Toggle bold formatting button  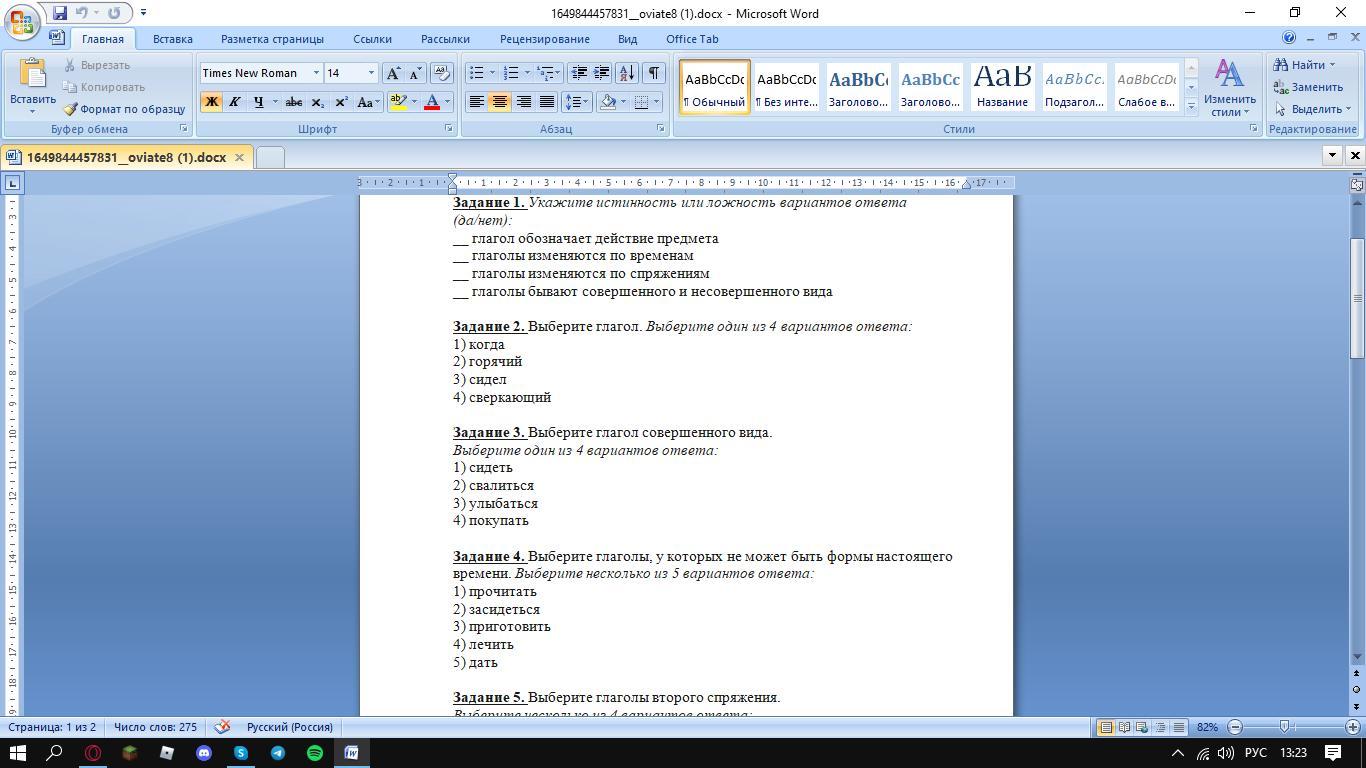click(x=211, y=102)
